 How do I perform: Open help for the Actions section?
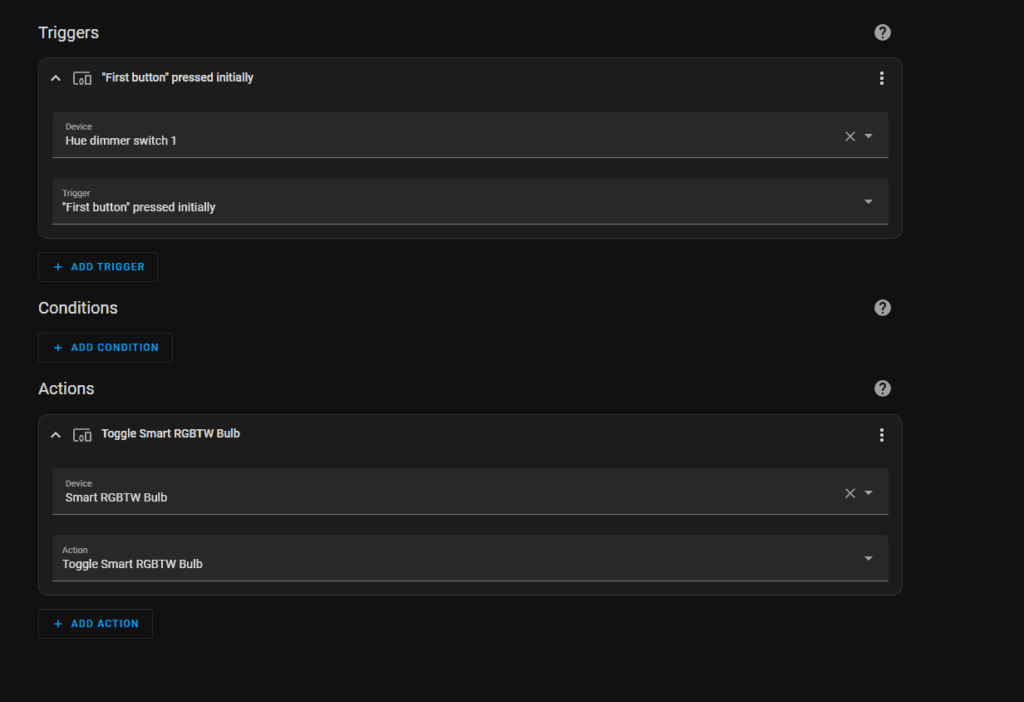point(882,388)
